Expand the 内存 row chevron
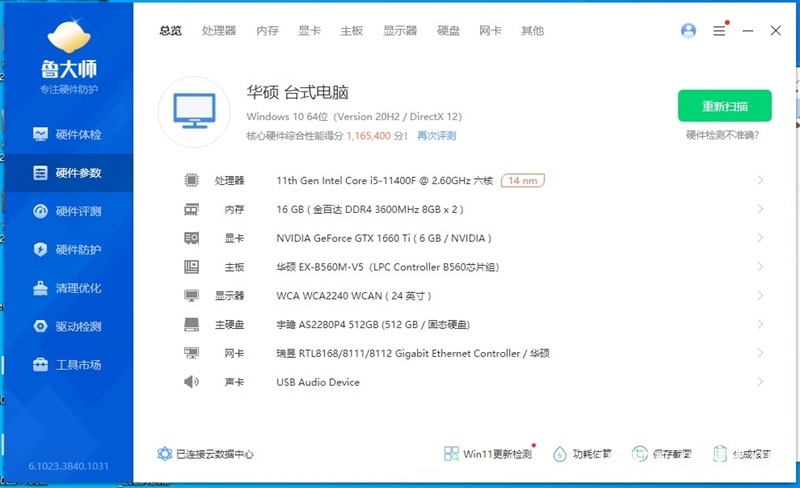Image resolution: width=800 pixels, height=488 pixels. [x=760, y=209]
